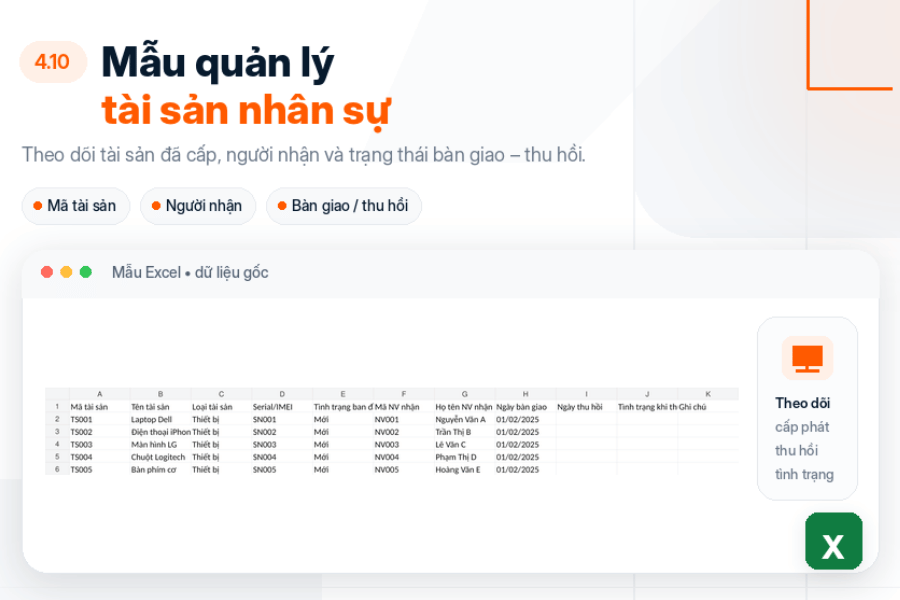Select row 3 header number
The width and height of the screenshot is (900, 600).
tap(57, 432)
